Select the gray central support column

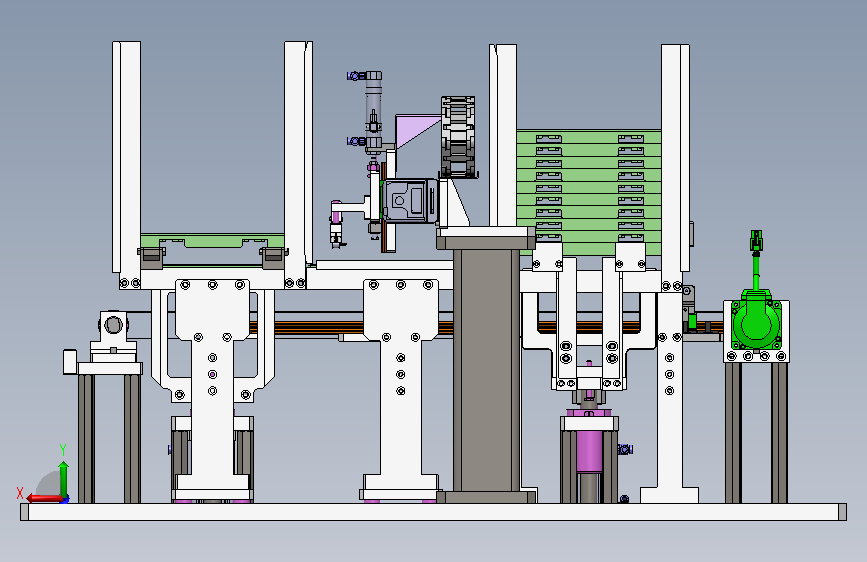tap(486, 365)
